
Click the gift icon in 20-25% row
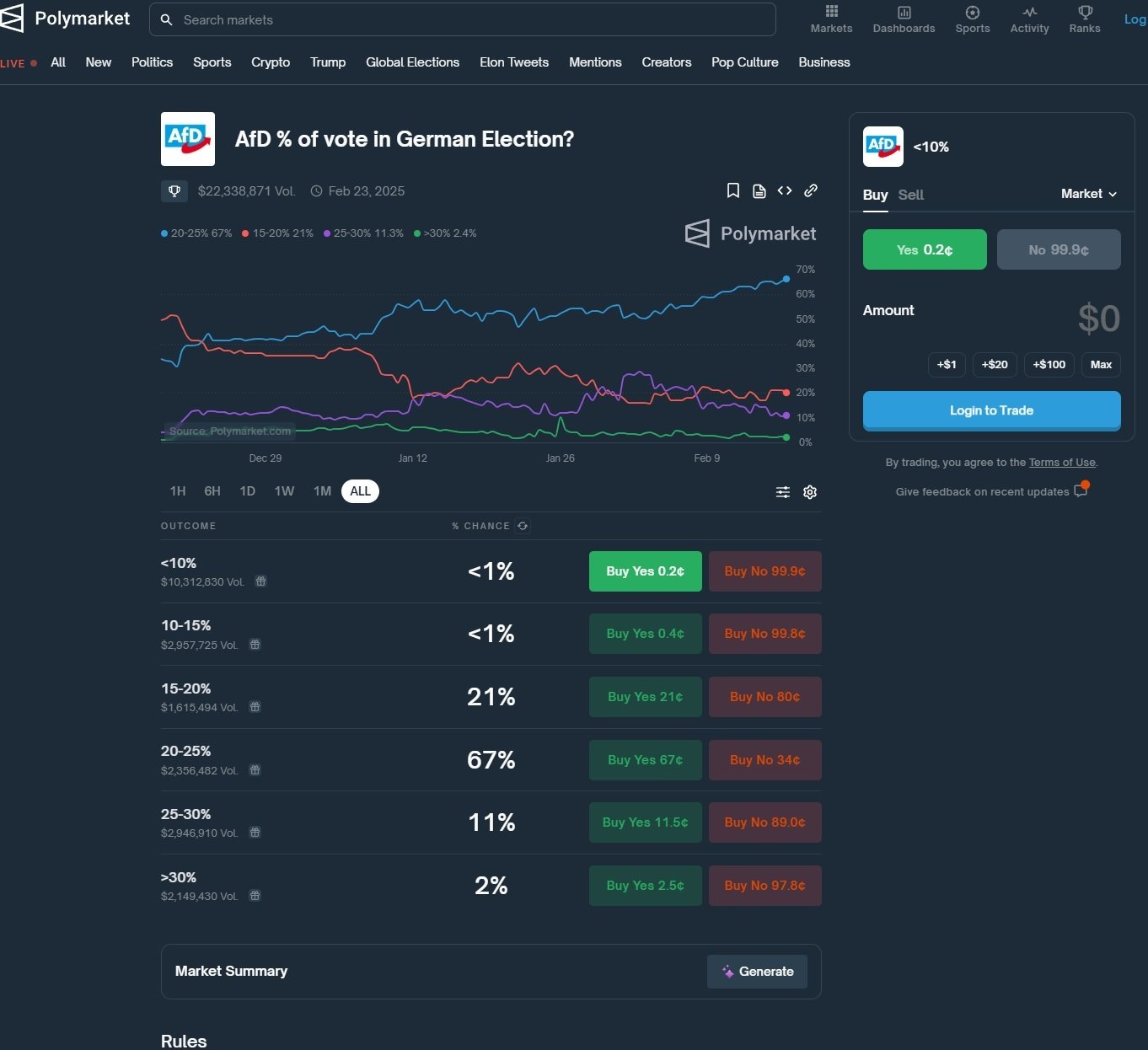pyautogui.click(x=255, y=770)
